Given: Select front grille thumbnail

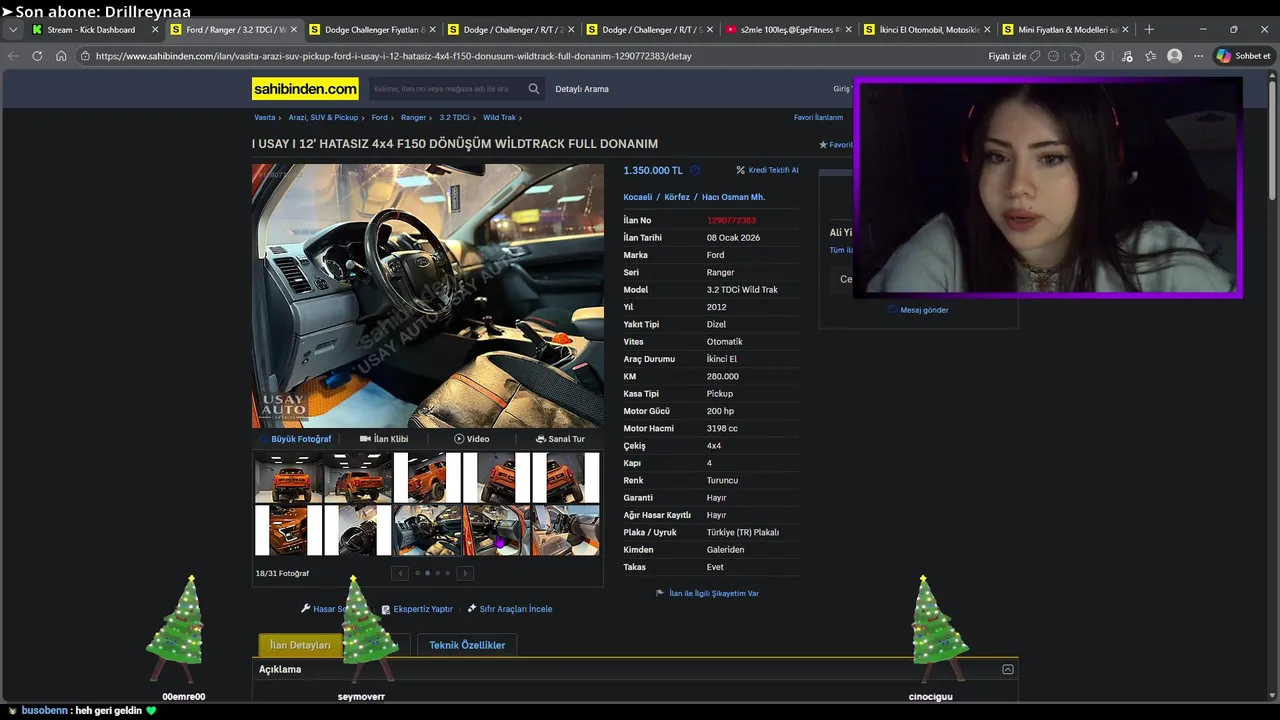Looking at the screenshot, I should click(289, 530).
